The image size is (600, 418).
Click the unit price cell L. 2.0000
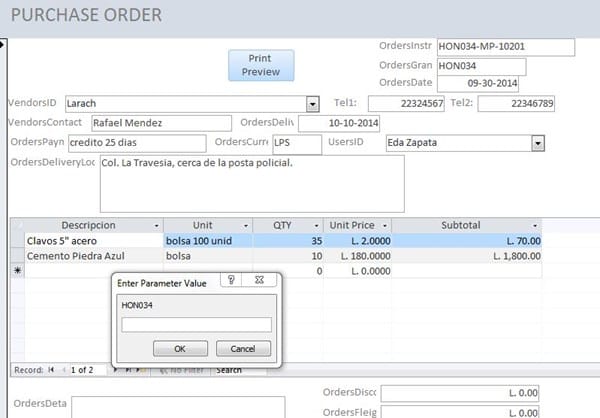coord(357,241)
